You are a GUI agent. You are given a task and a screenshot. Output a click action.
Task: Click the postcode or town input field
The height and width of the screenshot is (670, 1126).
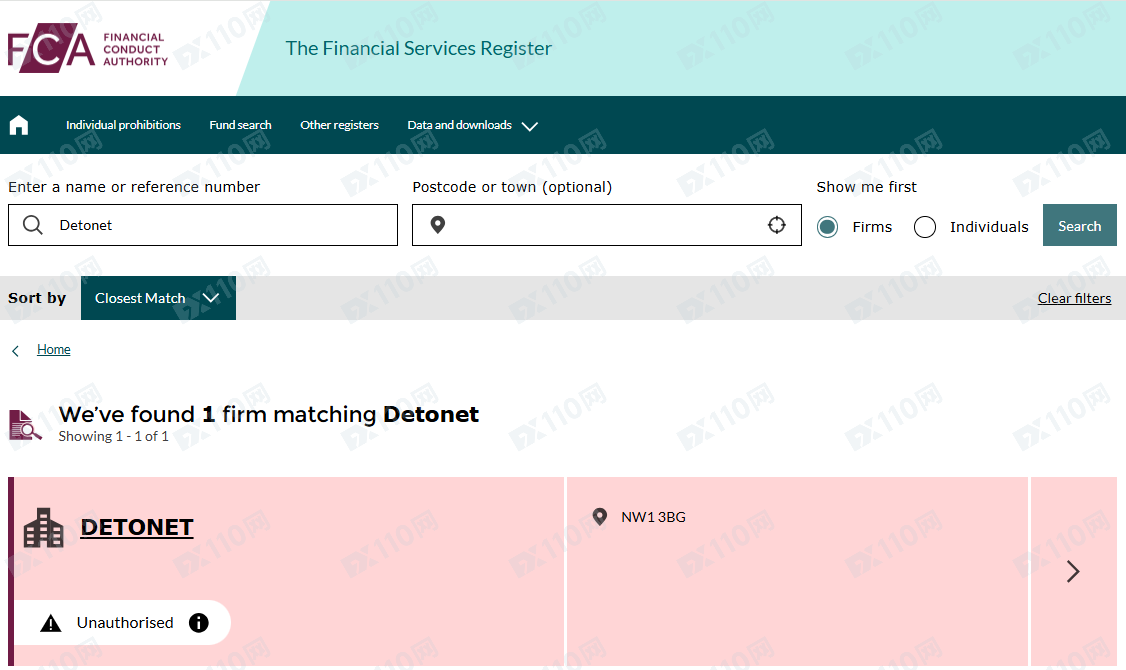(607, 225)
